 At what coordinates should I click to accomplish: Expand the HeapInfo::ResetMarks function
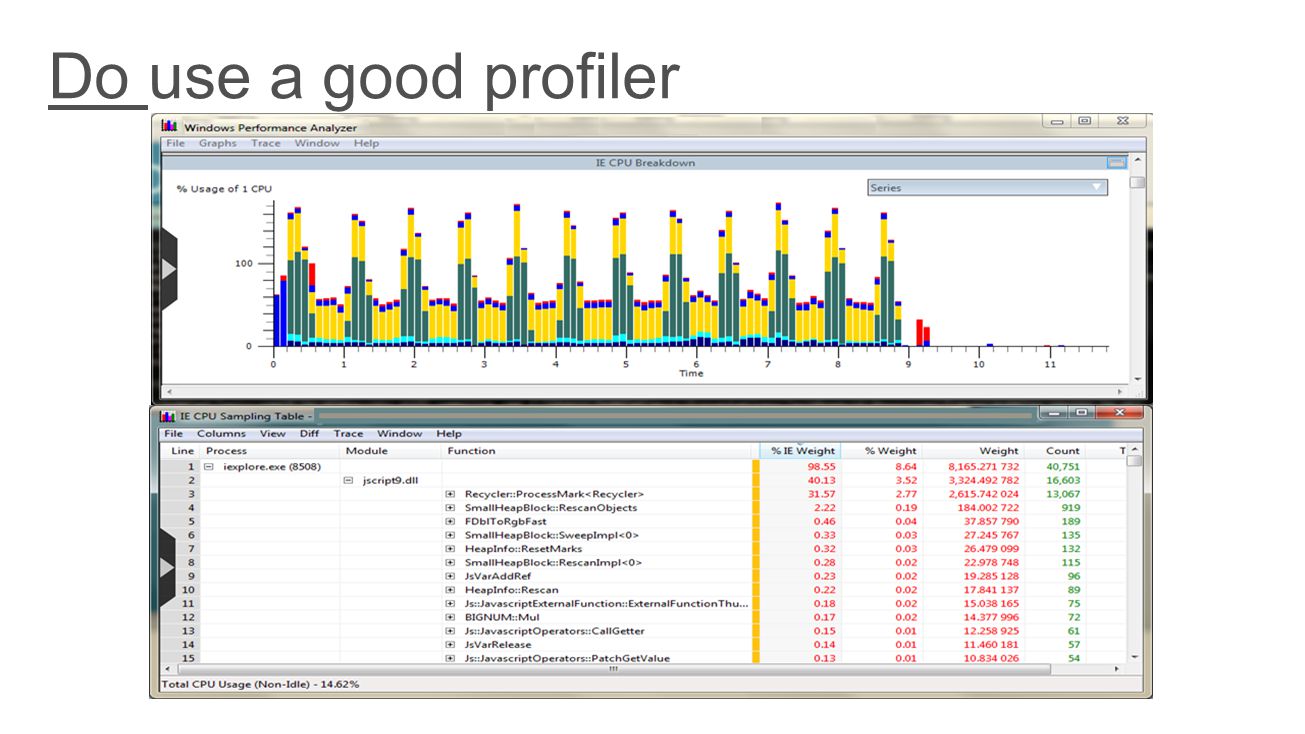[451, 549]
